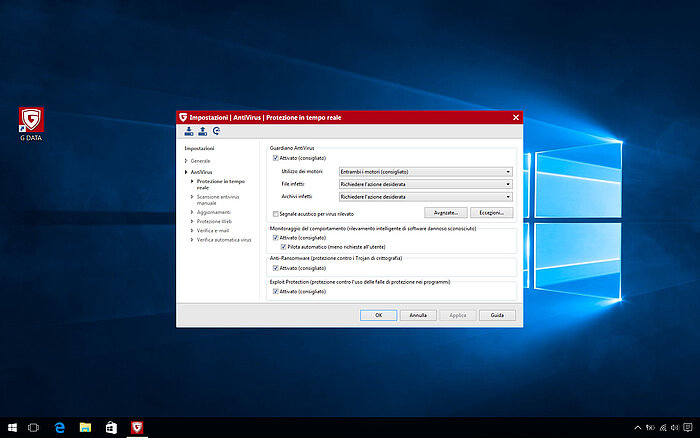Open the File infetti dropdown

point(425,184)
